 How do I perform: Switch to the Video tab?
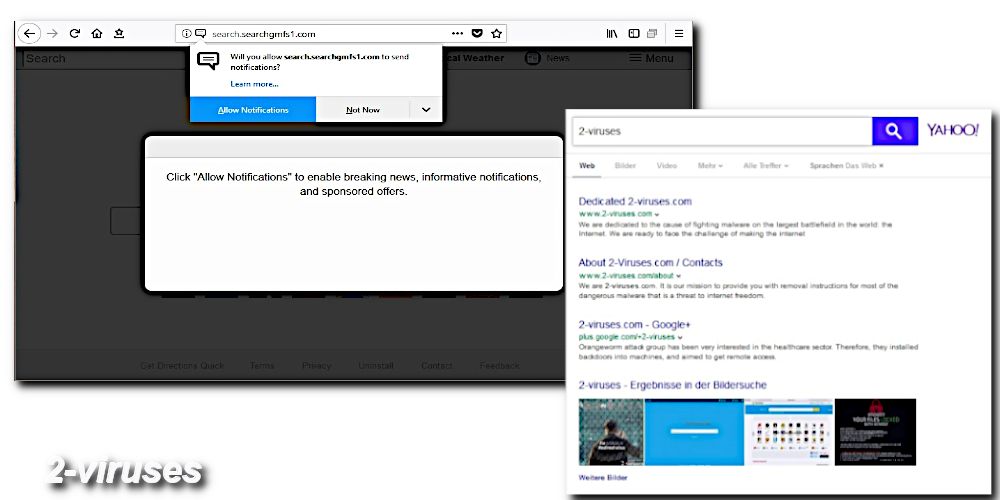pyautogui.click(x=666, y=166)
